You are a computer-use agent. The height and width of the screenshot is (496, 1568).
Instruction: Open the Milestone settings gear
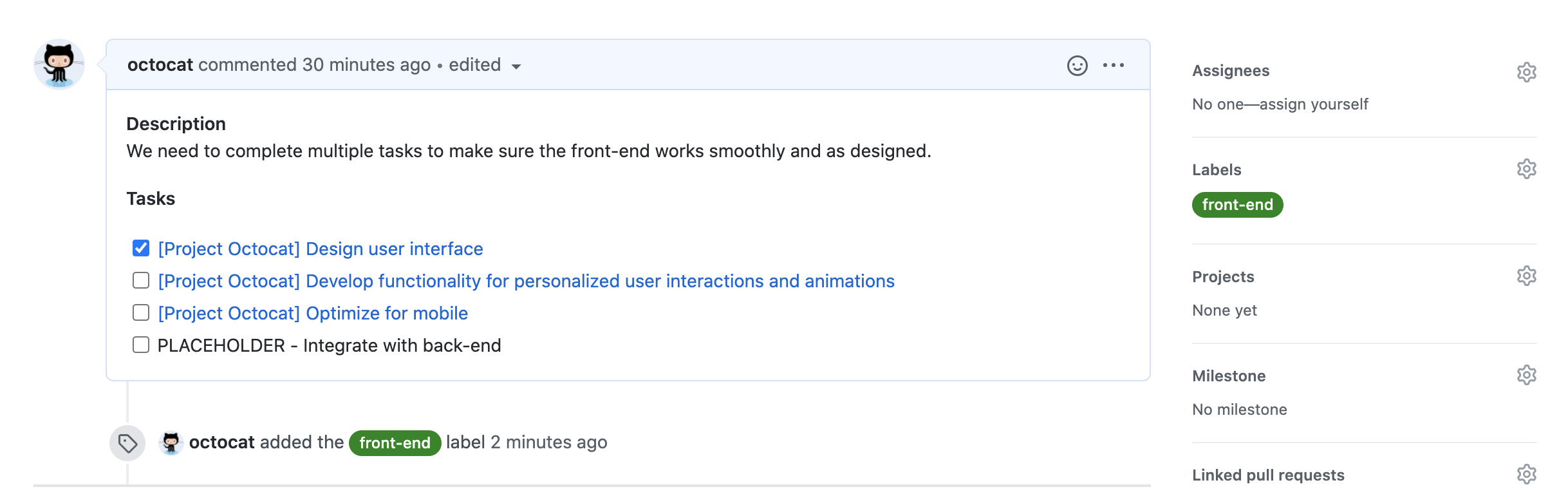tap(1526, 376)
